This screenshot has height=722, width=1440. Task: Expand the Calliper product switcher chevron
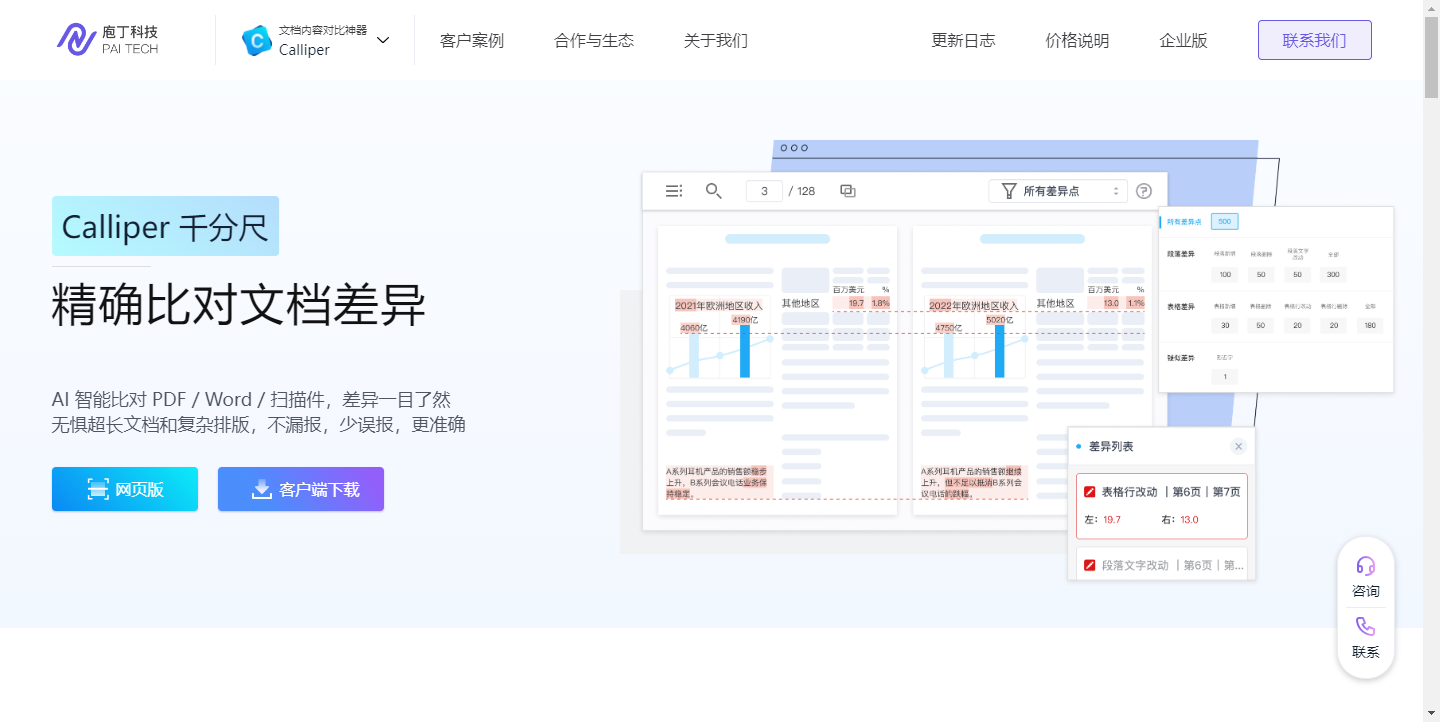click(383, 40)
